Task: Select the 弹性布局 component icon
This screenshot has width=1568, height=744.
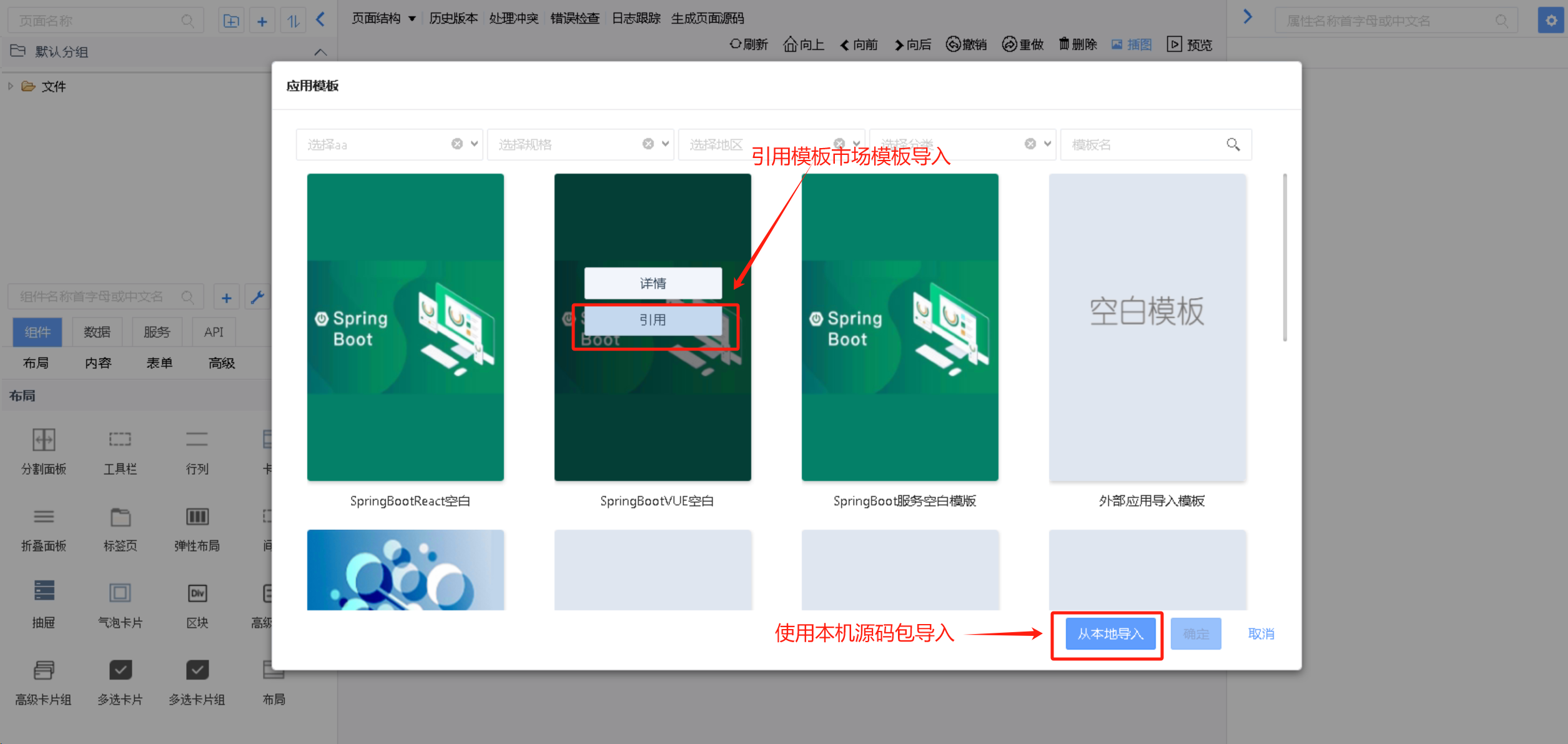Action: [x=197, y=517]
